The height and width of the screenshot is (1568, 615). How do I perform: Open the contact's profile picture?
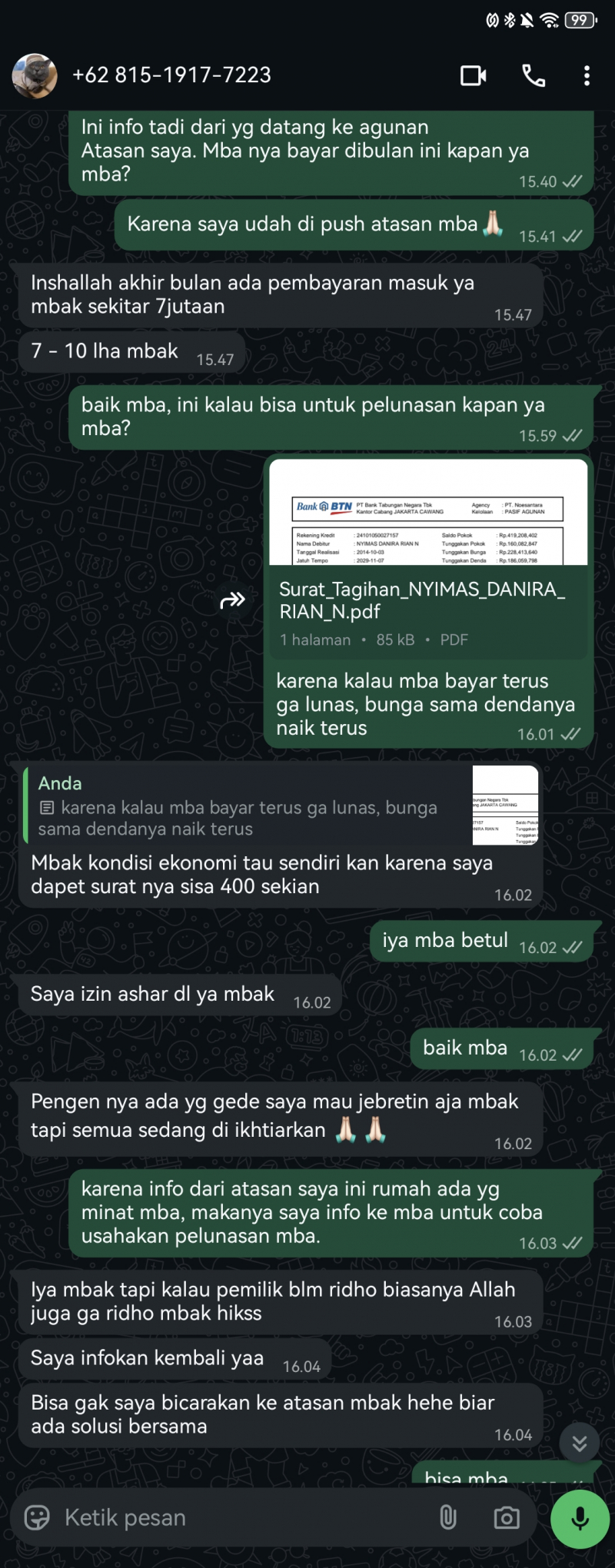pyautogui.click(x=35, y=75)
